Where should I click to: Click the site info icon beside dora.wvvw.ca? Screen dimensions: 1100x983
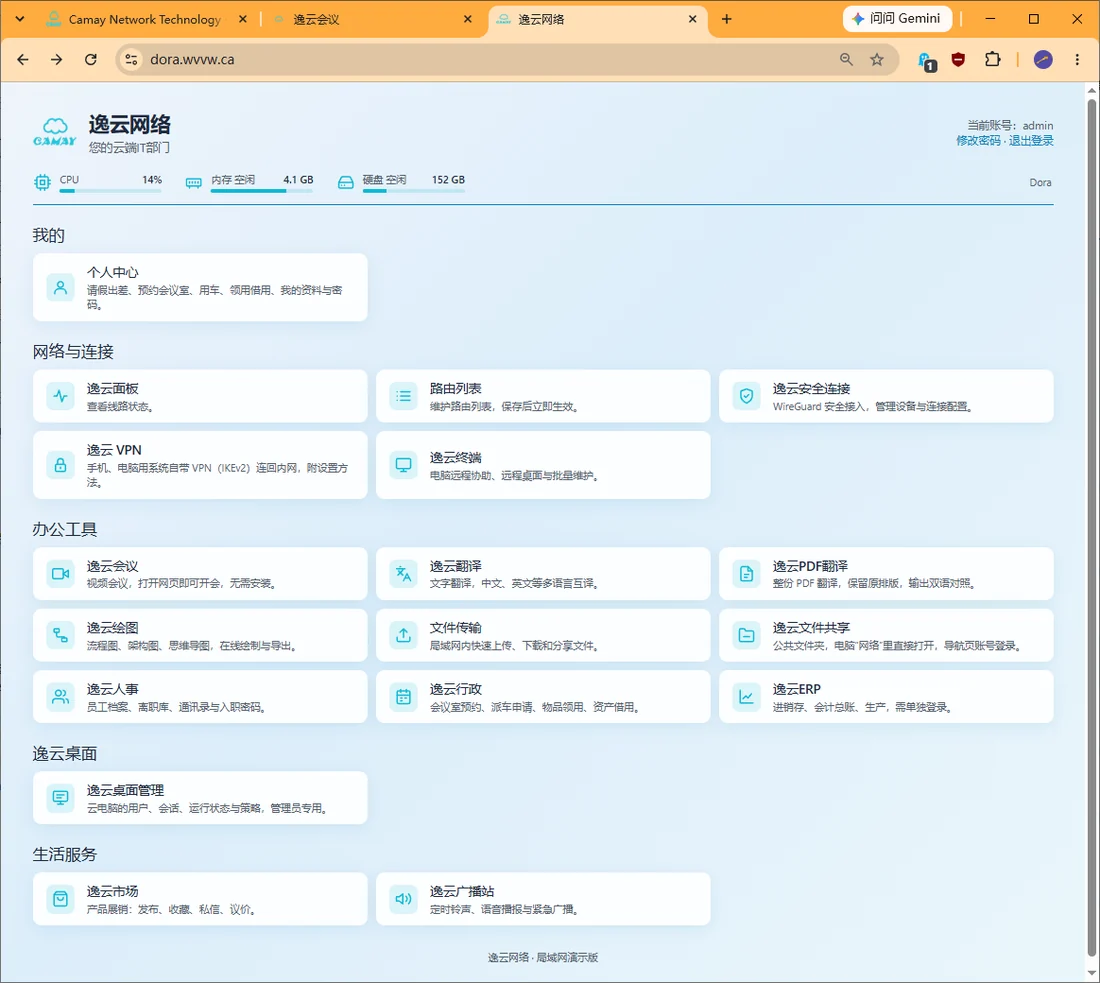coord(131,60)
